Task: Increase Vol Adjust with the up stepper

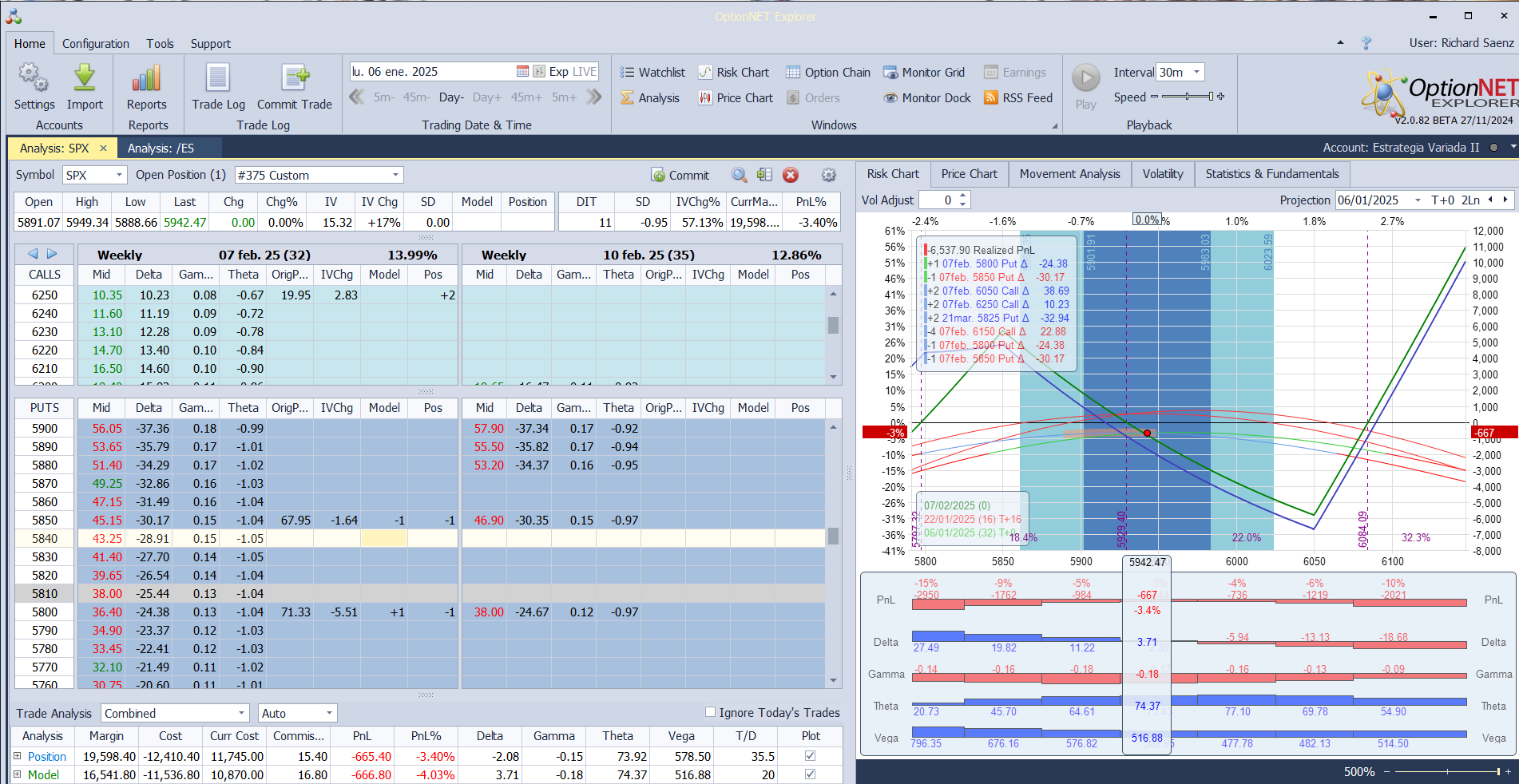Action: [x=963, y=196]
